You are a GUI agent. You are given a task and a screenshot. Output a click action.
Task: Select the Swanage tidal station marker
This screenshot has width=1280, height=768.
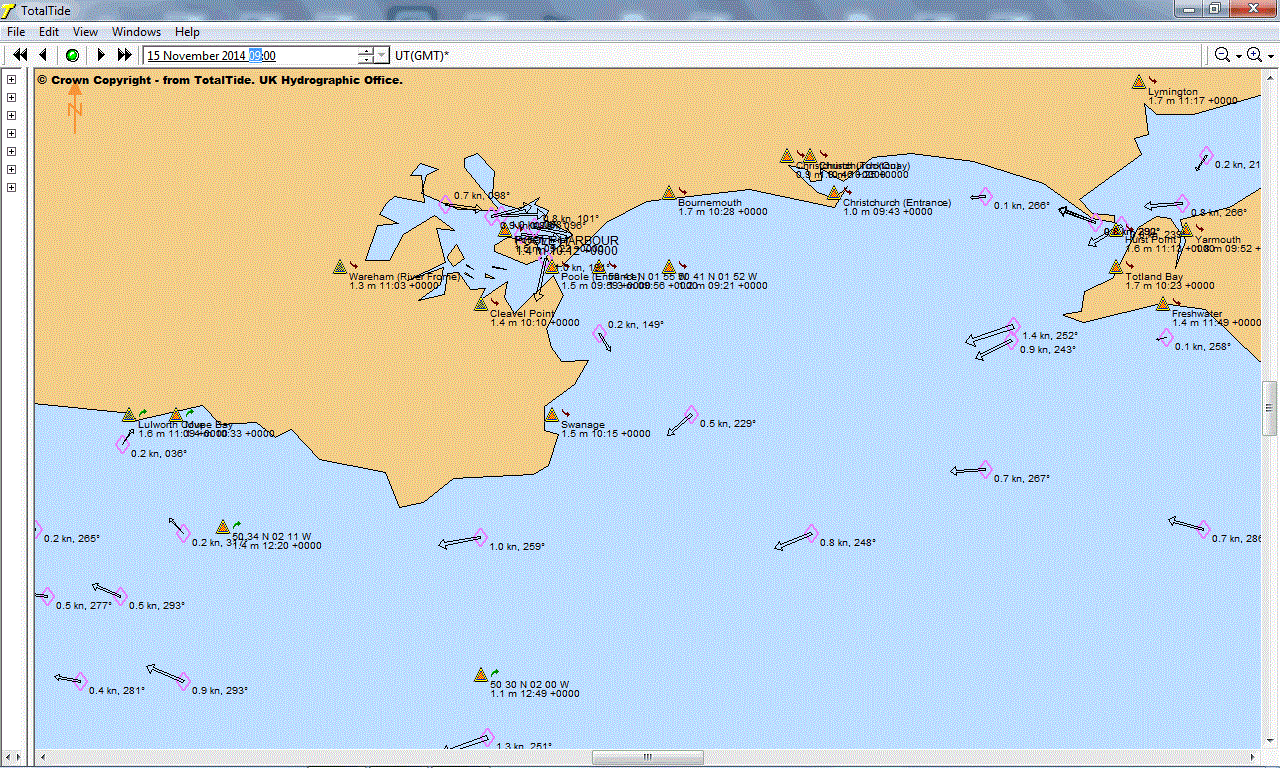pyautogui.click(x=551, y=414)
